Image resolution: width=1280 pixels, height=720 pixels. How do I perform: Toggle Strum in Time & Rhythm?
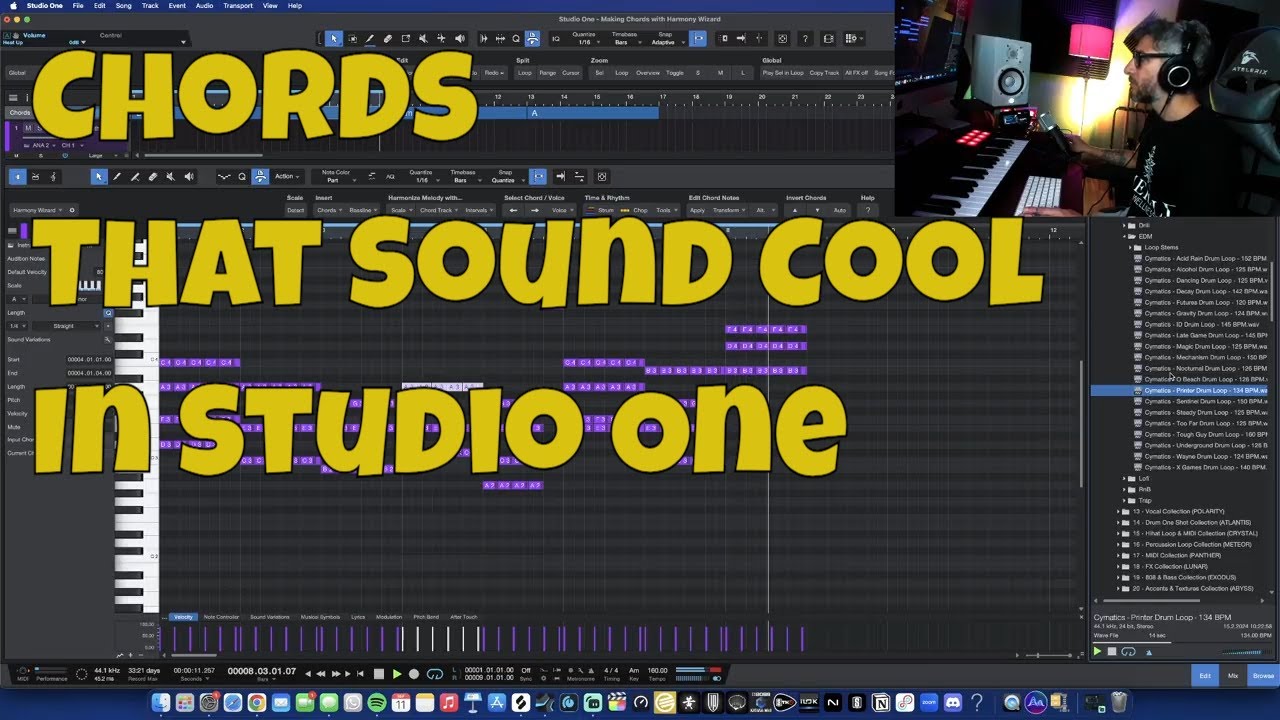[x=601, y=210]
